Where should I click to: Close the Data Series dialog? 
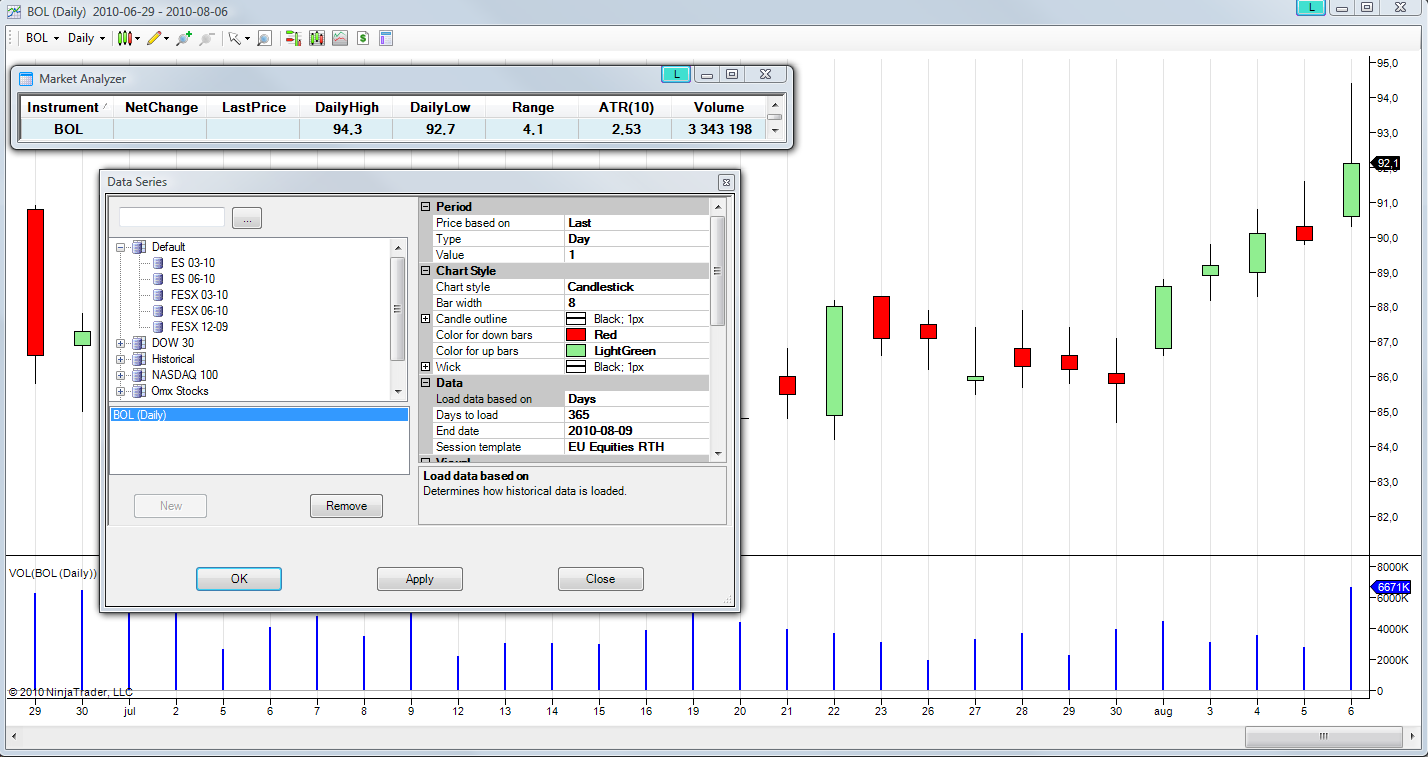click(726, 182)
